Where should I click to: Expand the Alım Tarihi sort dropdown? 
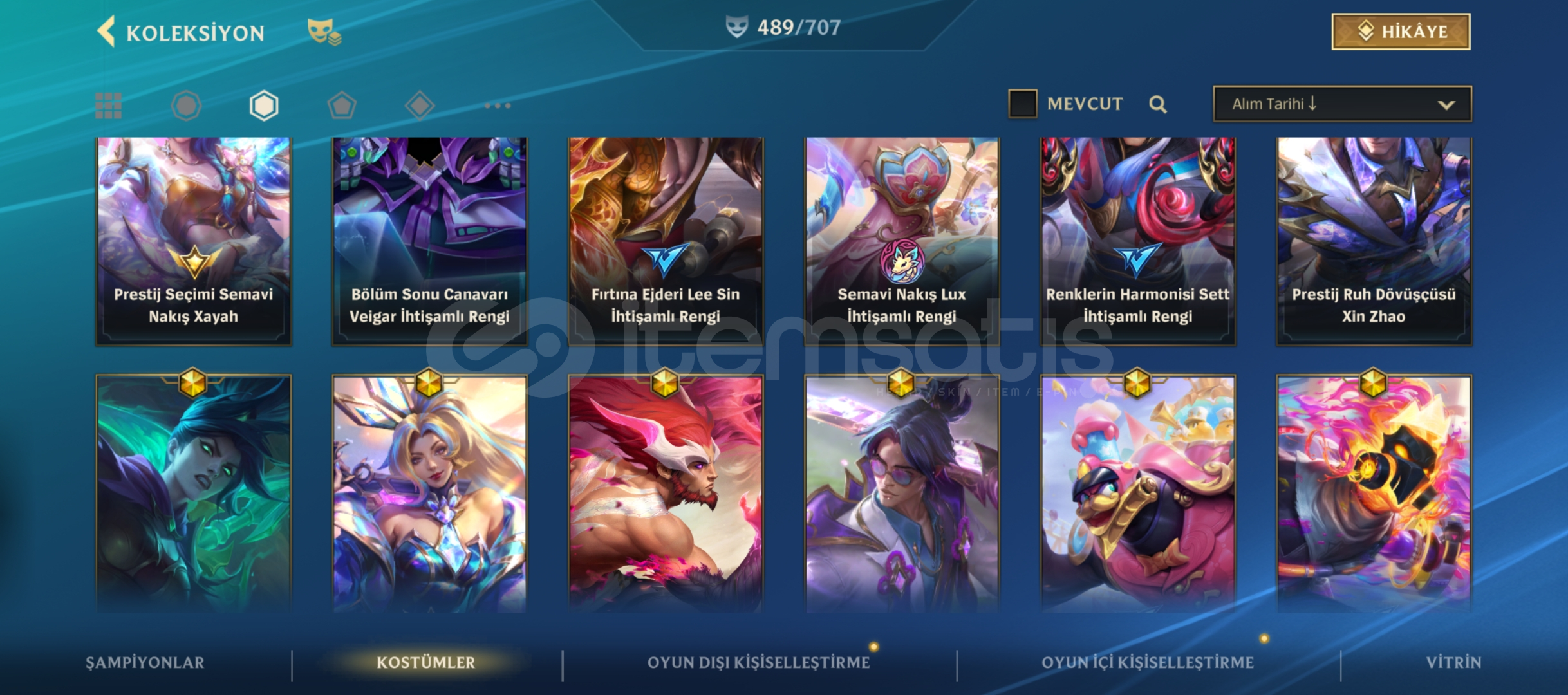1342,104
